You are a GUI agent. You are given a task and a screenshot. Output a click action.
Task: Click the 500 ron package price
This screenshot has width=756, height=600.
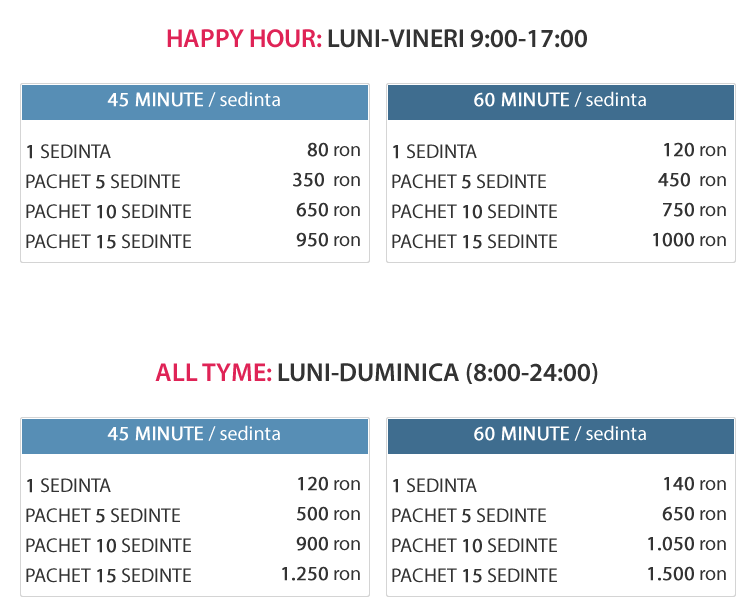pyautogui.click(x=328, y=514)
